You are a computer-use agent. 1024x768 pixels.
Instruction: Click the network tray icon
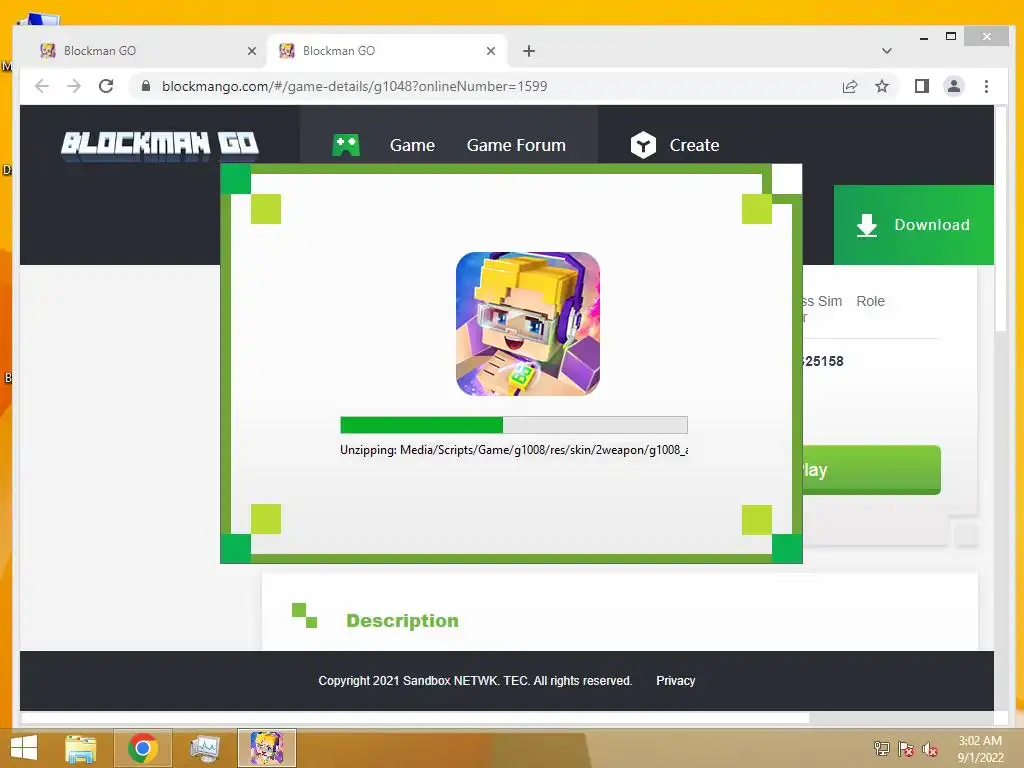pyautogui.click(x=882, y=749)
